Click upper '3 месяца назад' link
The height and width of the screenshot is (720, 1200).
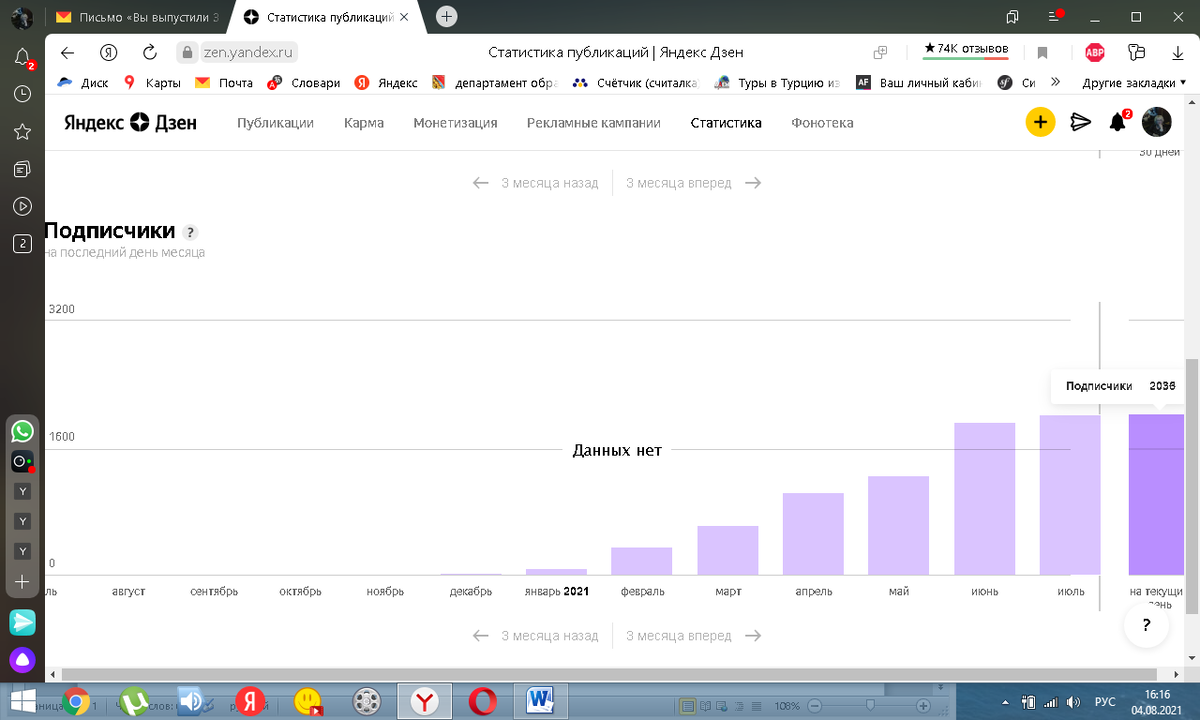(535, 183)
